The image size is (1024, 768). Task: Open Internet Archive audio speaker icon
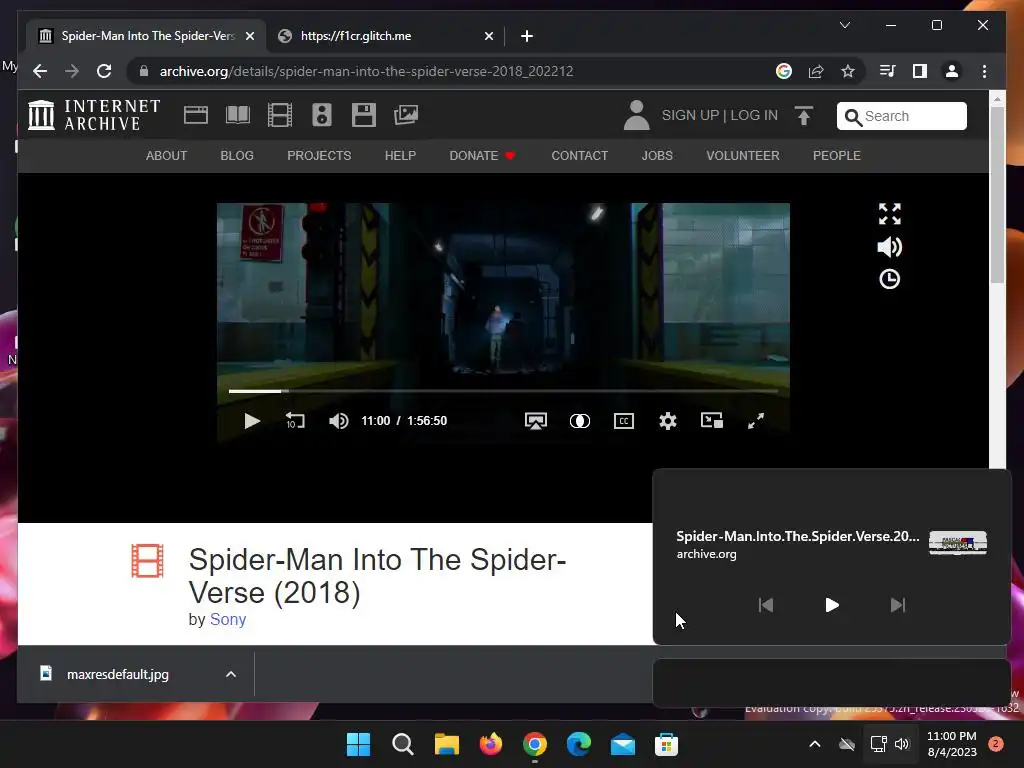[322, 116]
